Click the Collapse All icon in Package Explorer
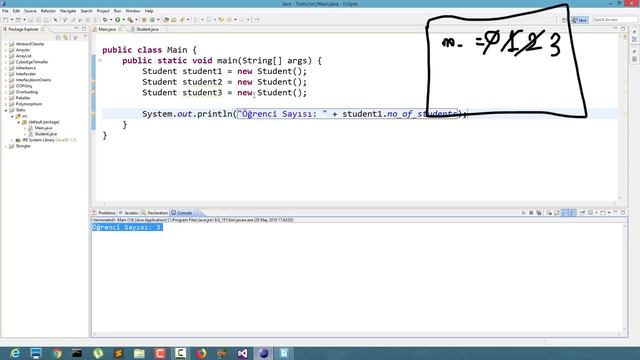Screen dimensions: 640x360 (x=58, y=38)
